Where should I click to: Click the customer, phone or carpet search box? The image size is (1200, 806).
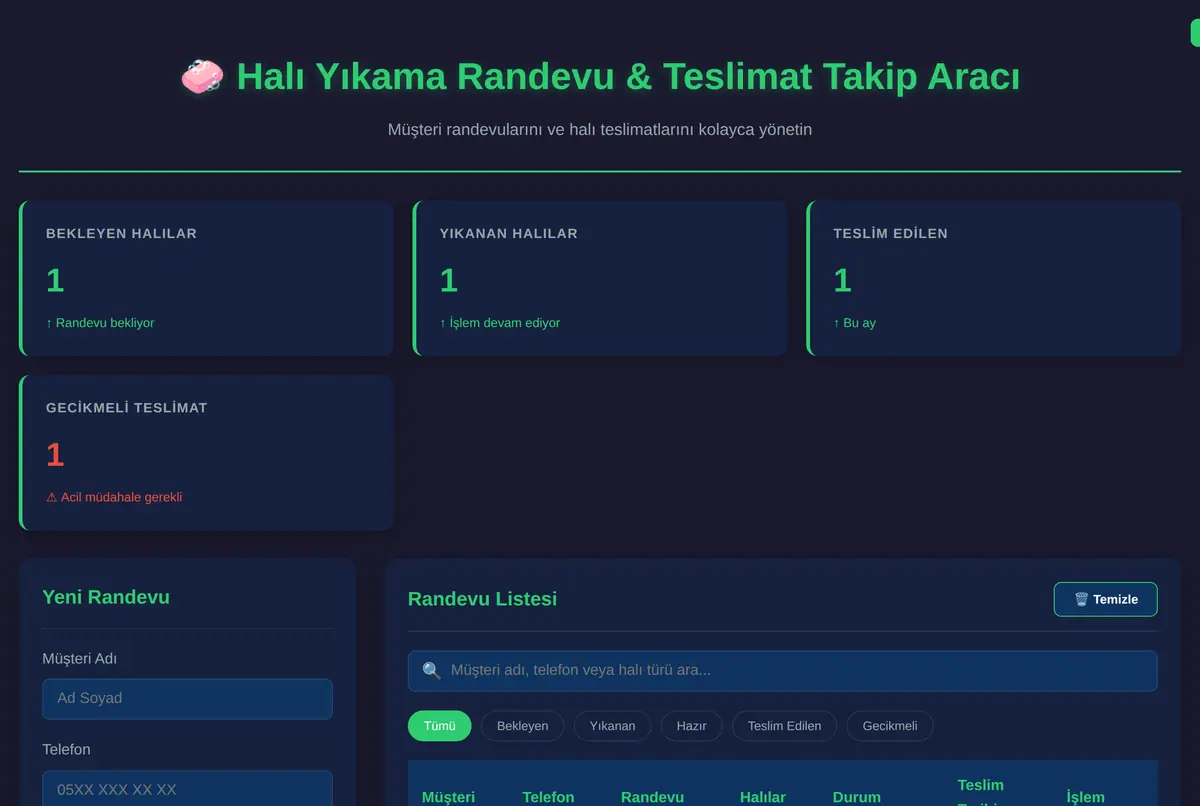click(782, 671)
